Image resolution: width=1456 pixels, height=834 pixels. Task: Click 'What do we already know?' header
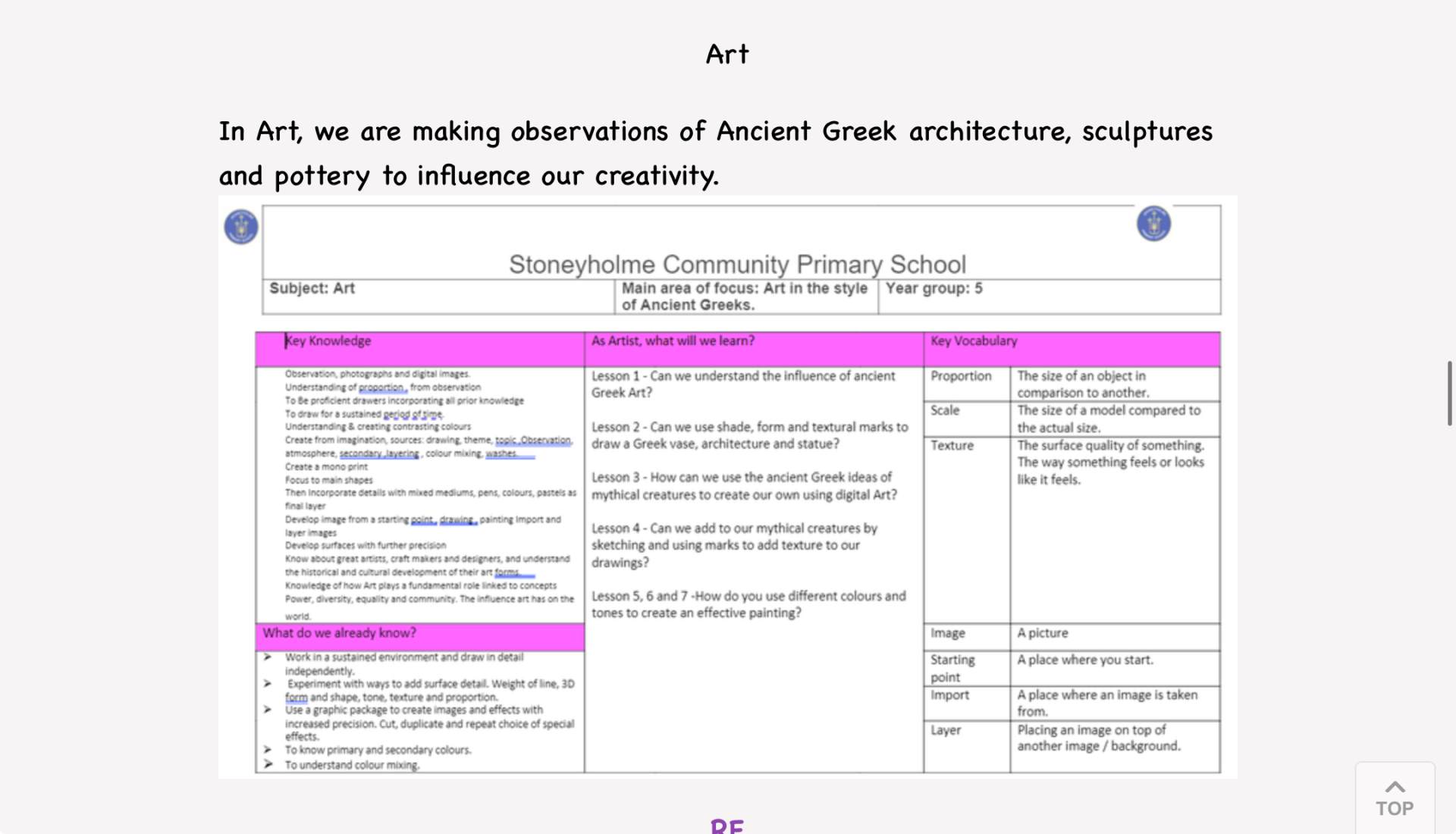tap(420, 637)
